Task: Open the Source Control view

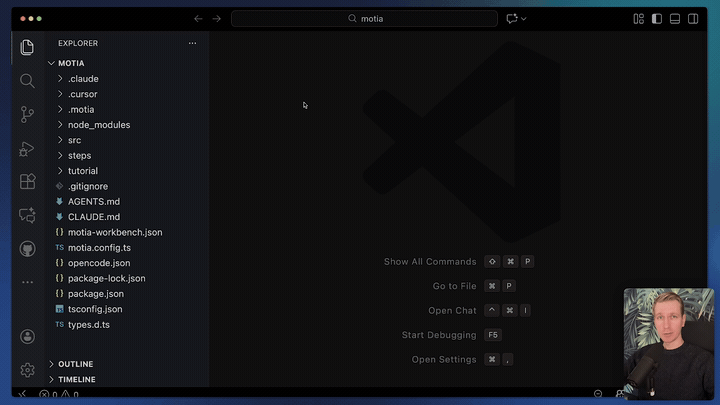Action: 27,115
